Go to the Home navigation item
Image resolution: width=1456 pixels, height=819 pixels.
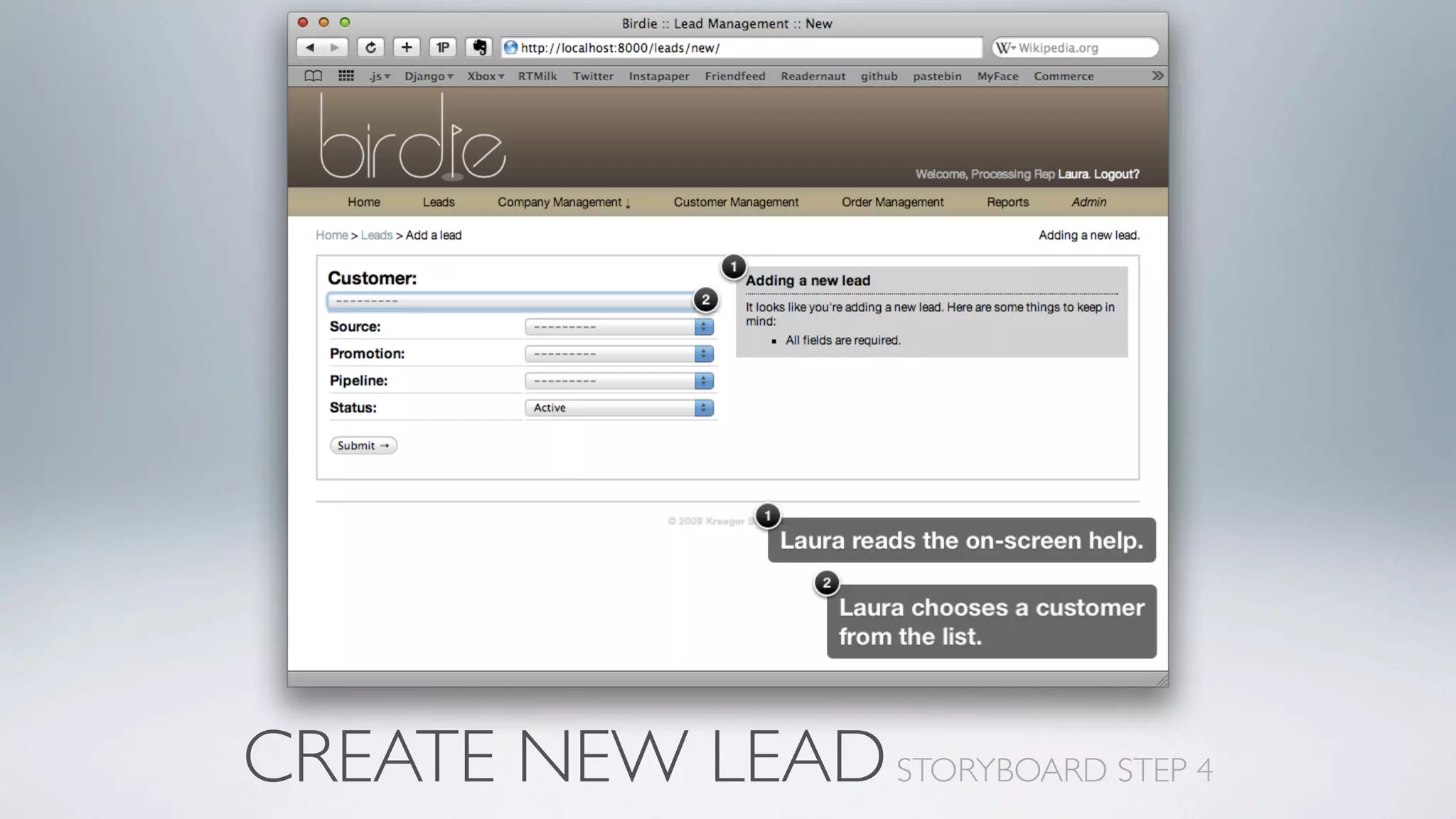(x=364, y=203)
